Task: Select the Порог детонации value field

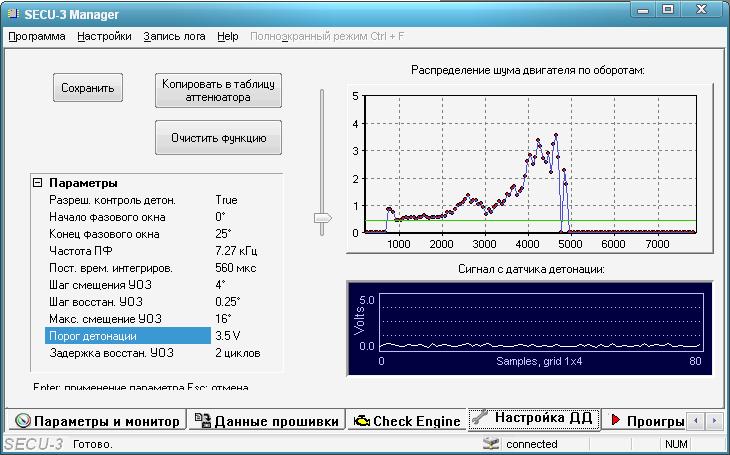Action: click(x=260, y=336)
